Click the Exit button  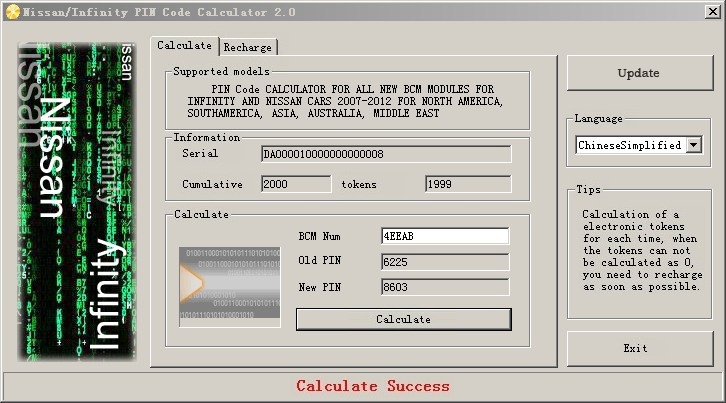pyautogui.click(x=639, y=348)
